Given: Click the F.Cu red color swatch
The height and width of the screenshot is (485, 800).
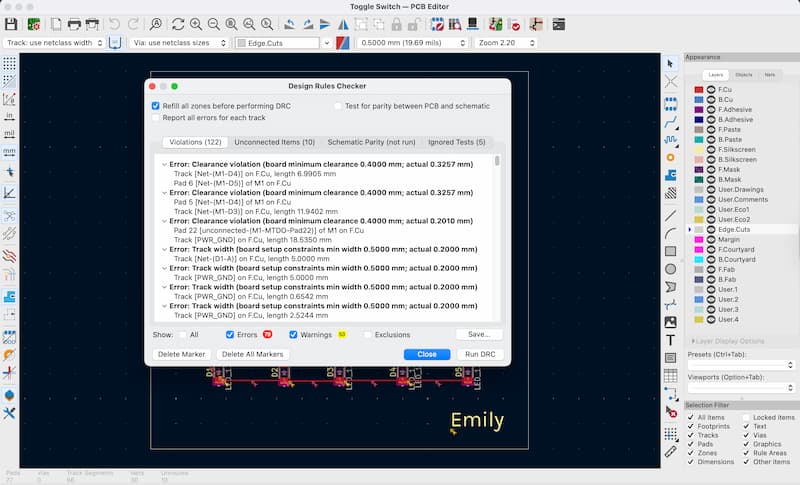Looking at the screenshot, I should point(699,90).
